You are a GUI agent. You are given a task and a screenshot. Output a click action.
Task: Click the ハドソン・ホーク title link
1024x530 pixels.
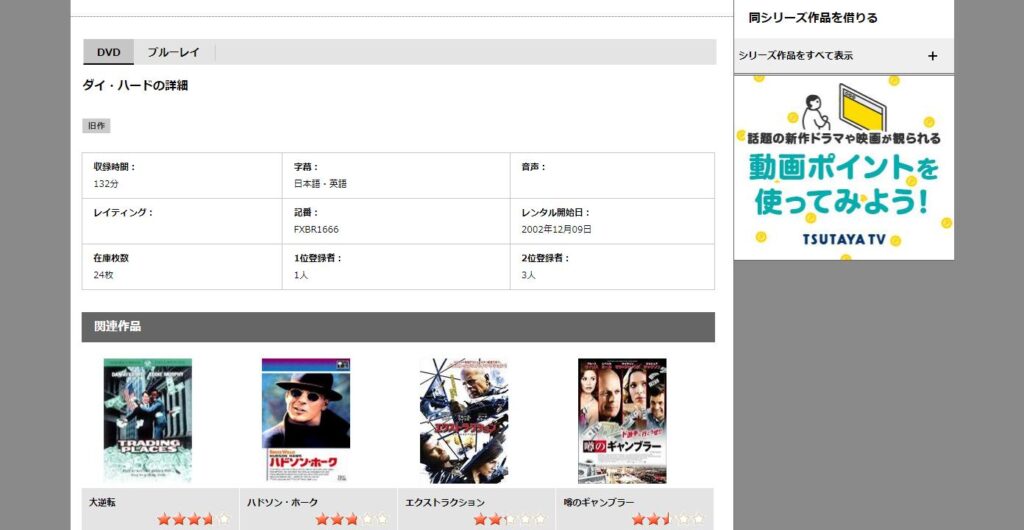tap(278, 502)
